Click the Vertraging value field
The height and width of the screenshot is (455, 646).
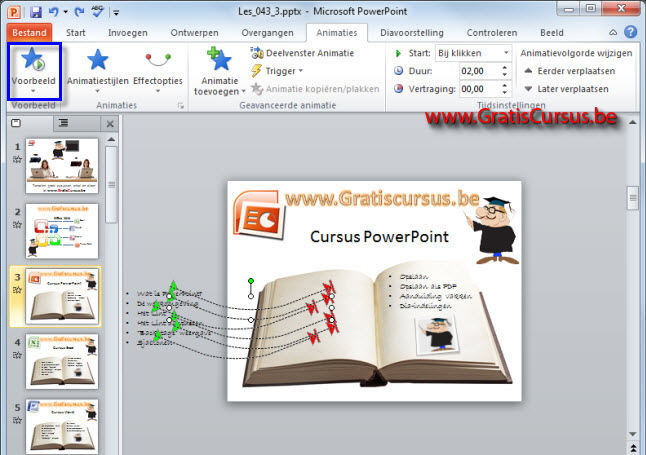[x=479, y=89]
